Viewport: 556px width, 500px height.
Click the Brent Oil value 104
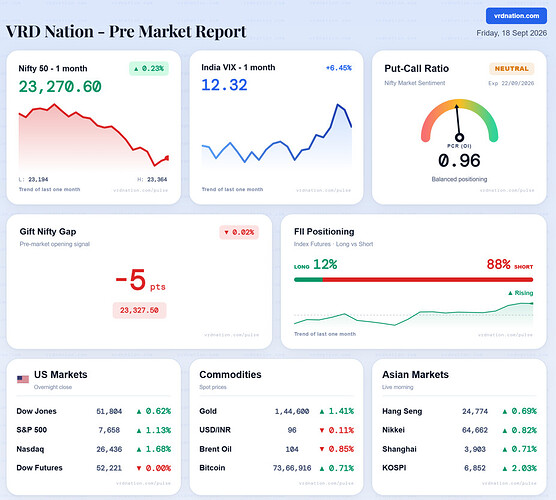coord(292,449)
